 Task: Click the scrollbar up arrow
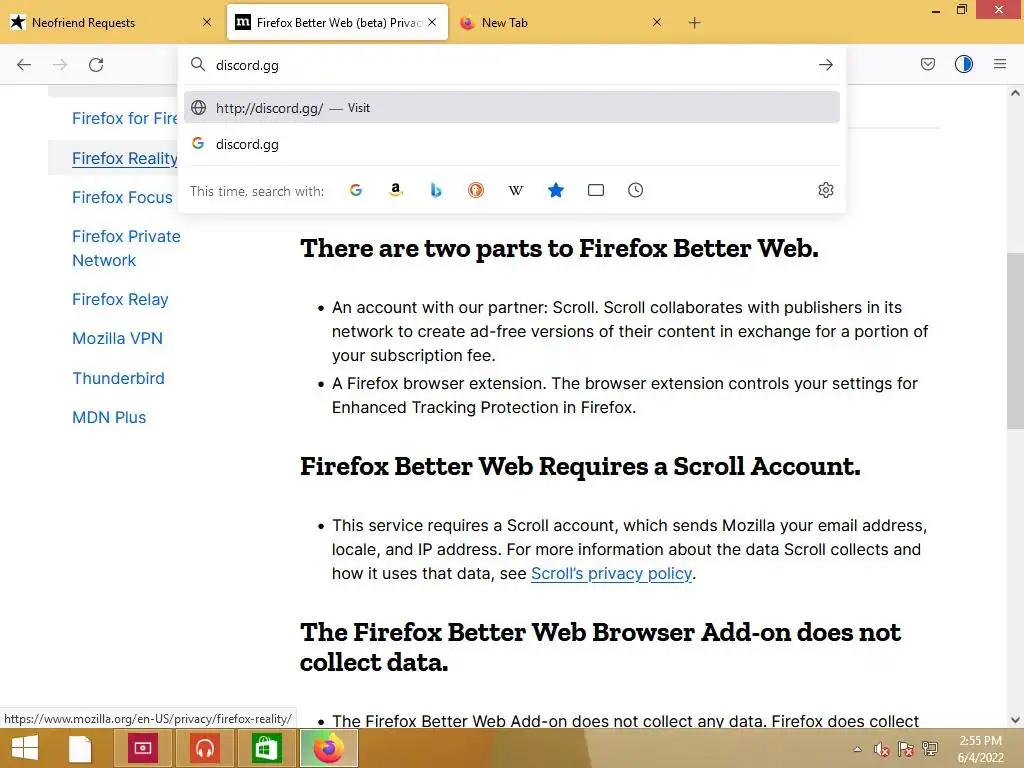[1015, 93]
